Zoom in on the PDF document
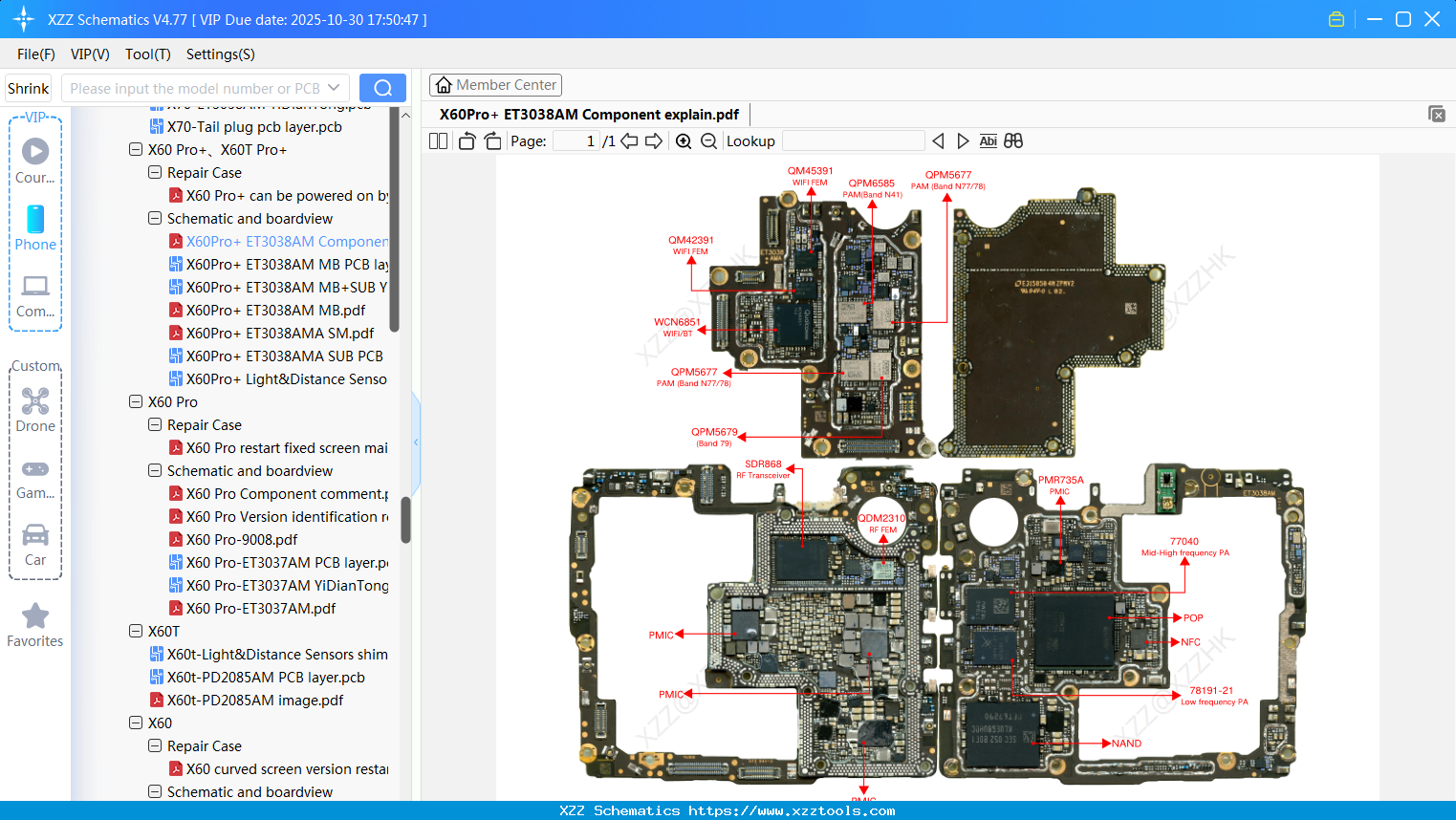The image size is (1456, 820). (684, 140)
